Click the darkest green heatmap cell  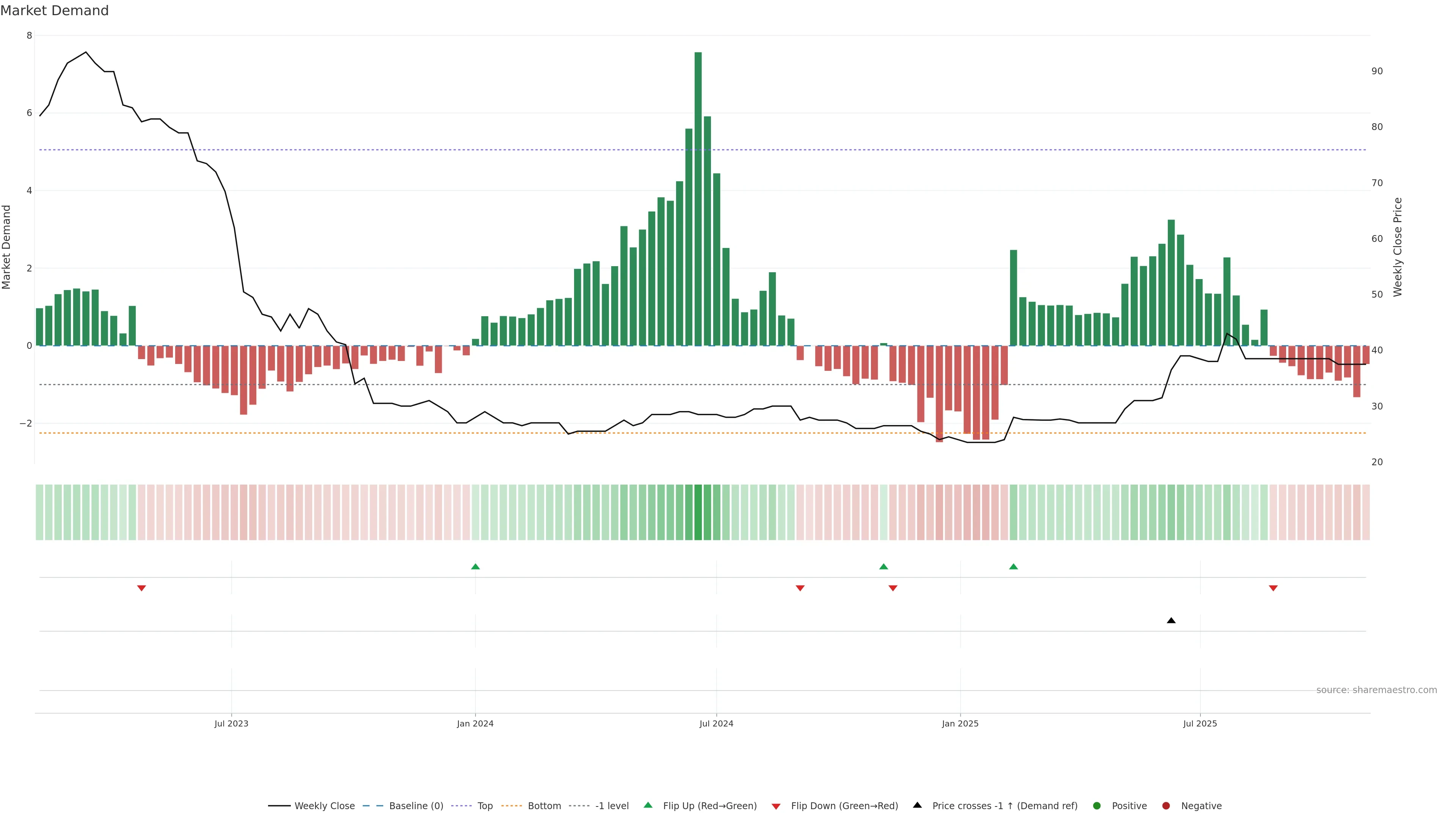pyautogui.click(x=698, y=512)
